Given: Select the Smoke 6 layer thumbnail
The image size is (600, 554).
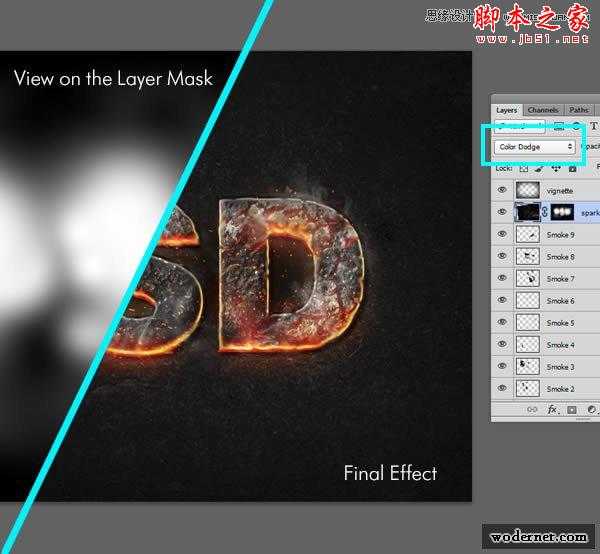Looking at the screenshot, I should pyautogui.click(x=528, y=300).
